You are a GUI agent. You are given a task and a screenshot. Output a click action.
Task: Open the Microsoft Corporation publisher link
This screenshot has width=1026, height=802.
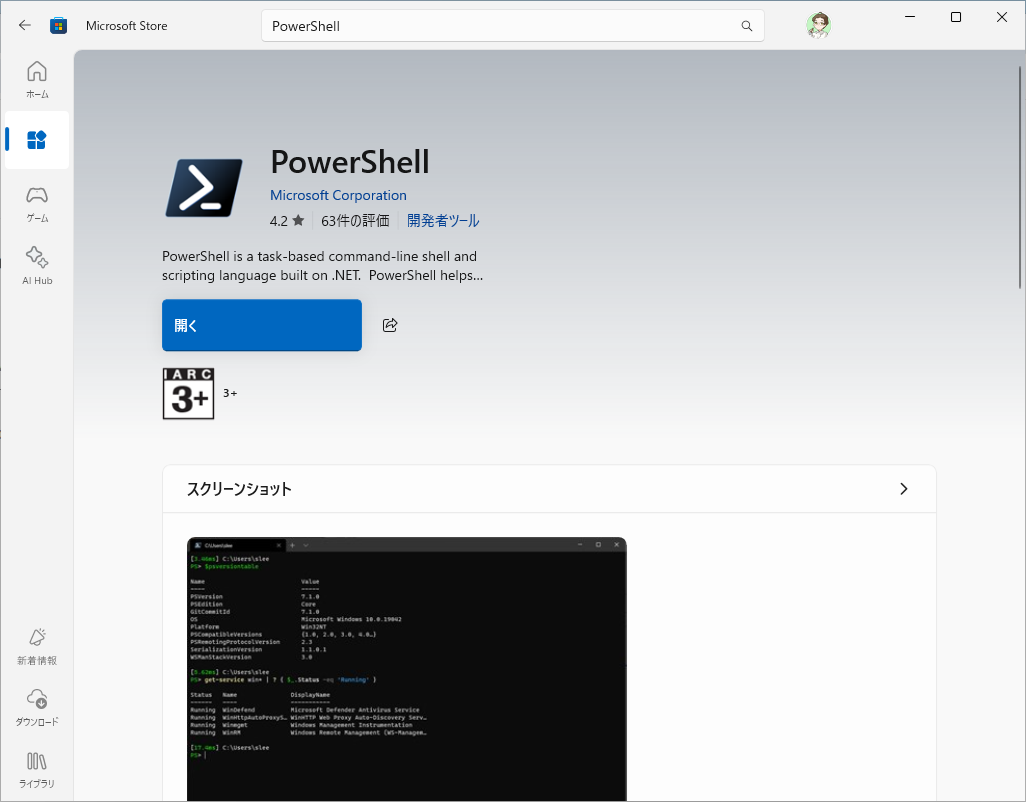(338, 195)
